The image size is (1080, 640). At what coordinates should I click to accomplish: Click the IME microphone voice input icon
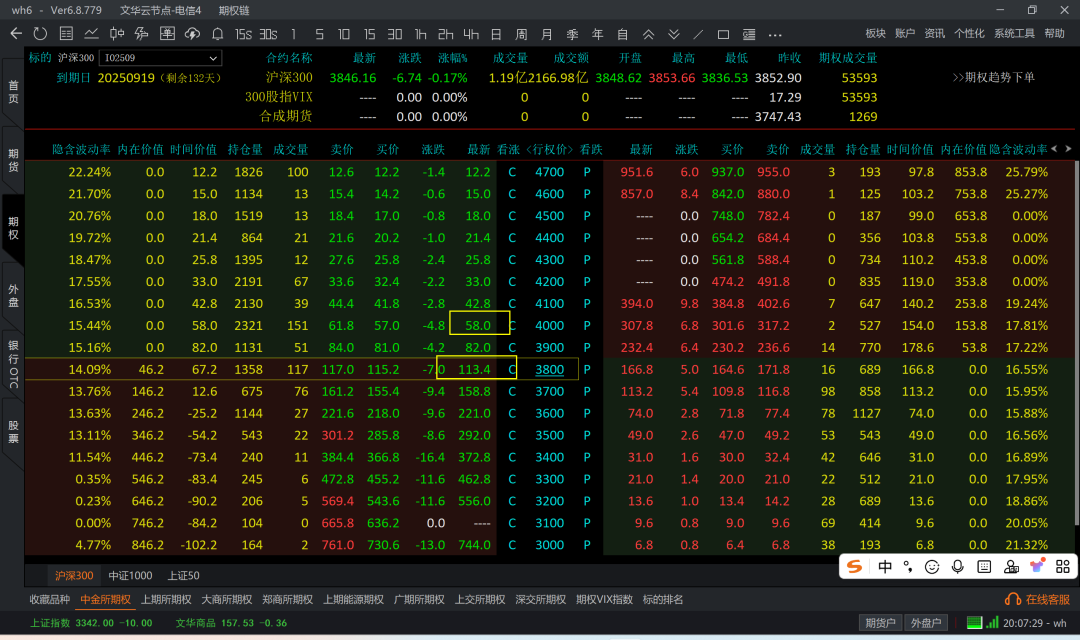coord(957,566)
